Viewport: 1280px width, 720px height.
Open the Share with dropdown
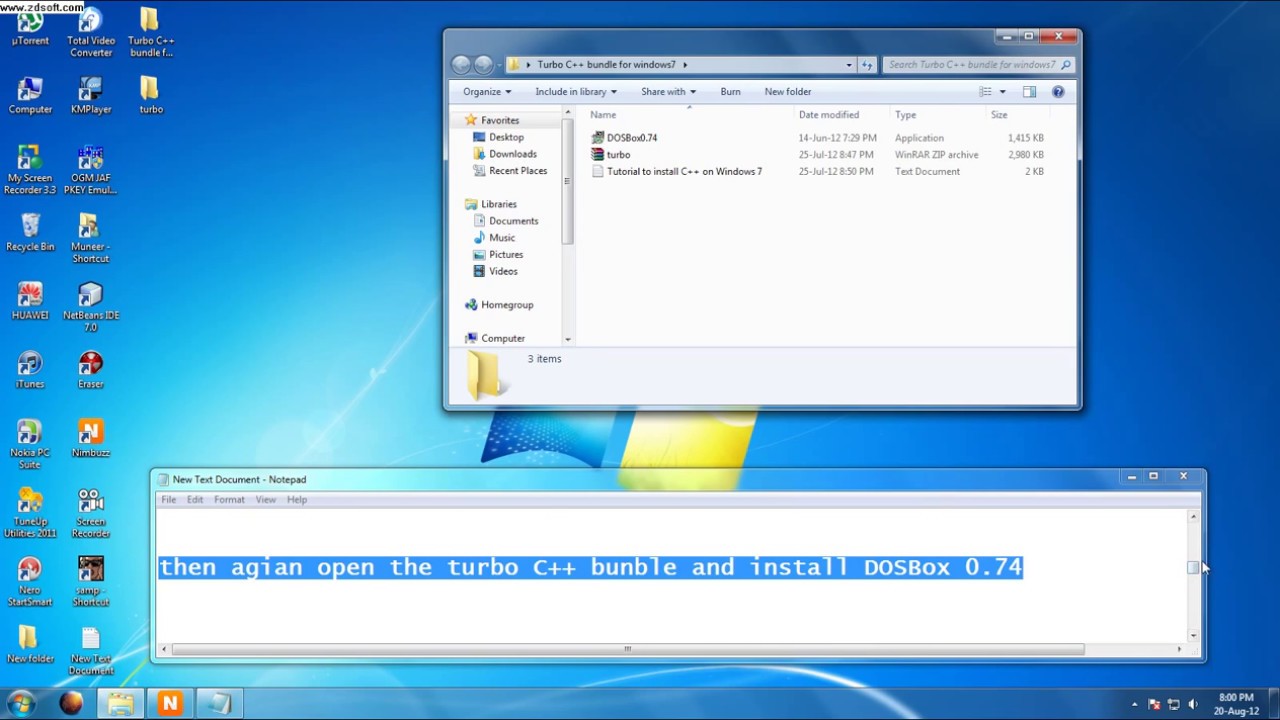click(668, 92)
